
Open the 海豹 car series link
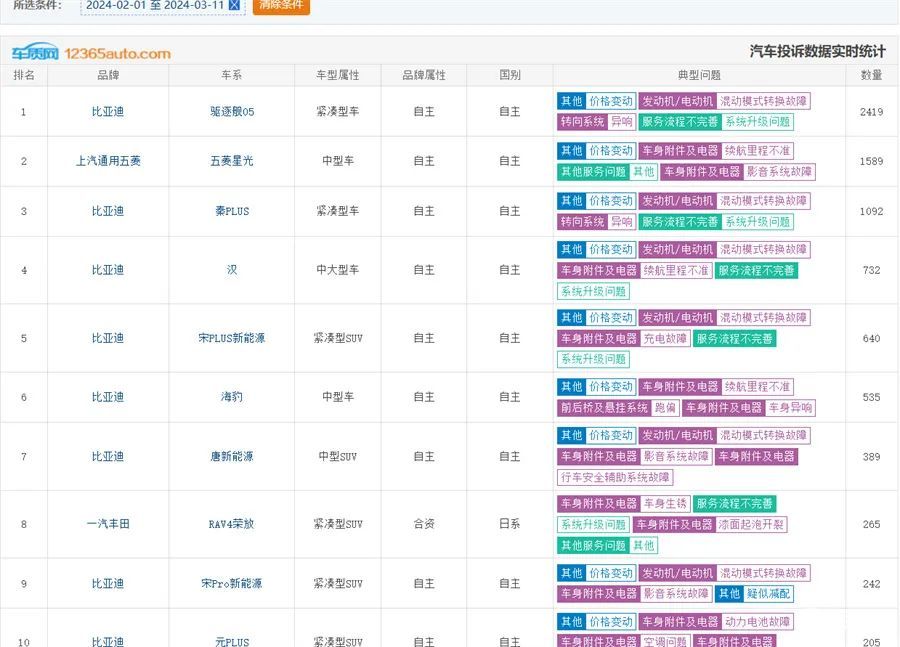pos(232,397)
